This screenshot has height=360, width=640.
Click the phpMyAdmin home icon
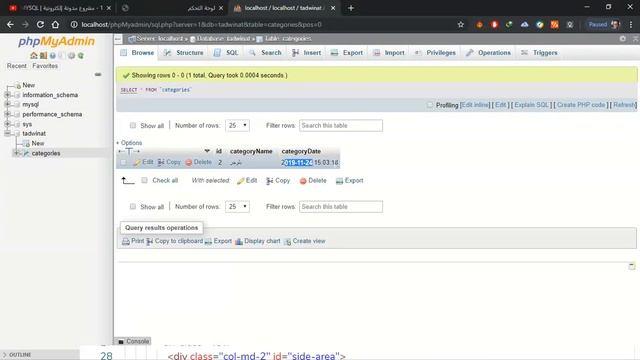pos(33,56)
